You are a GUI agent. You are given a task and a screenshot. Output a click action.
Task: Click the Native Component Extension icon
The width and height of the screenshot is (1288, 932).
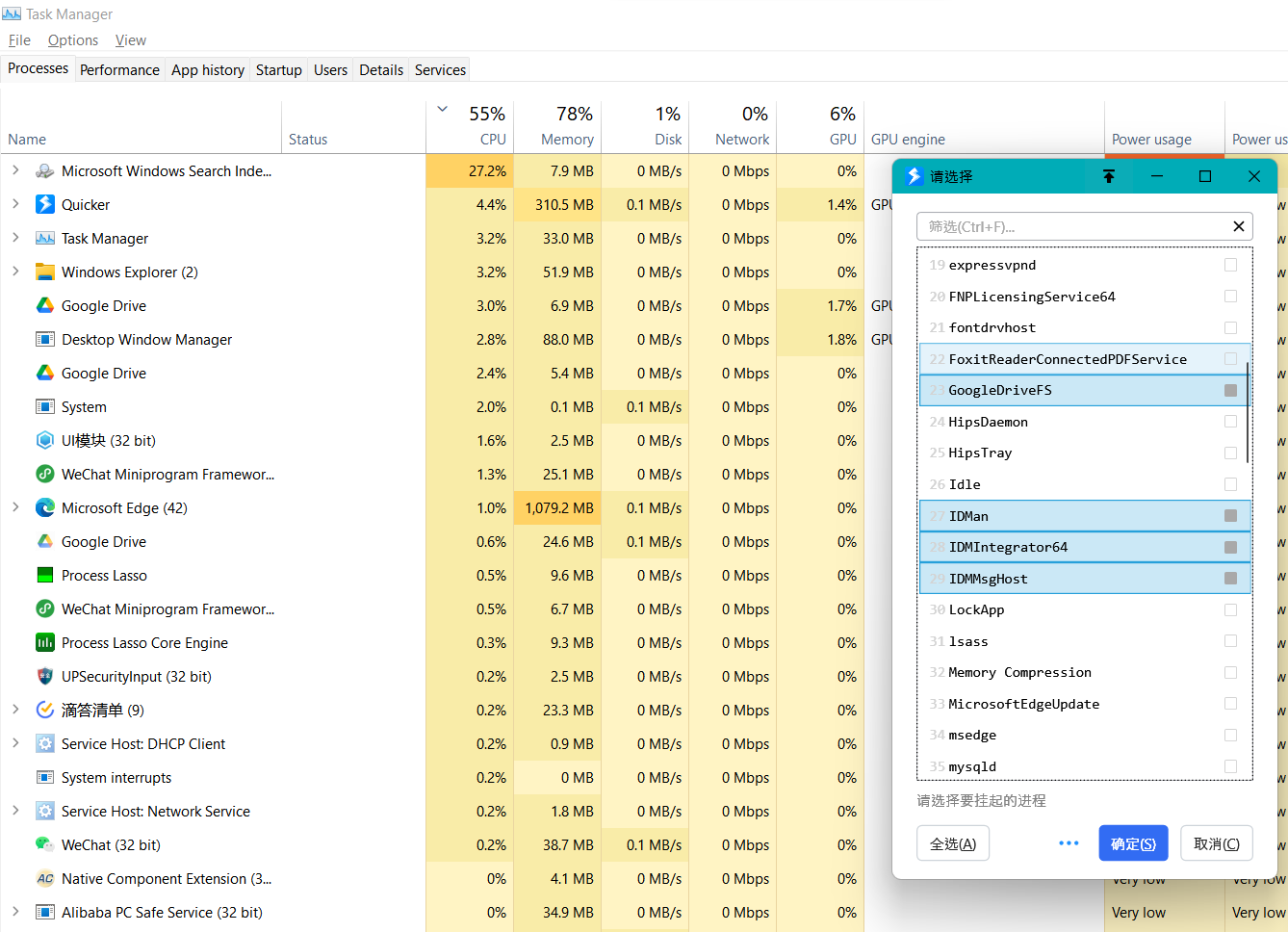45,879
